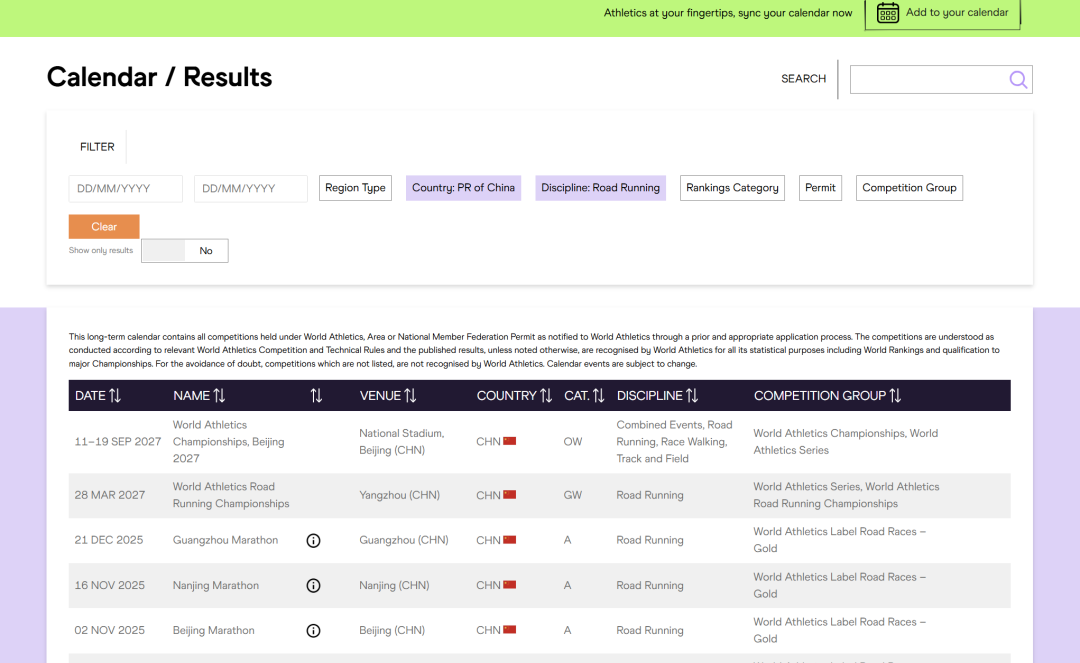This screenshot has height=663, width=1080.
Task: Open the Country: PR of China filter
Action: 464,188
